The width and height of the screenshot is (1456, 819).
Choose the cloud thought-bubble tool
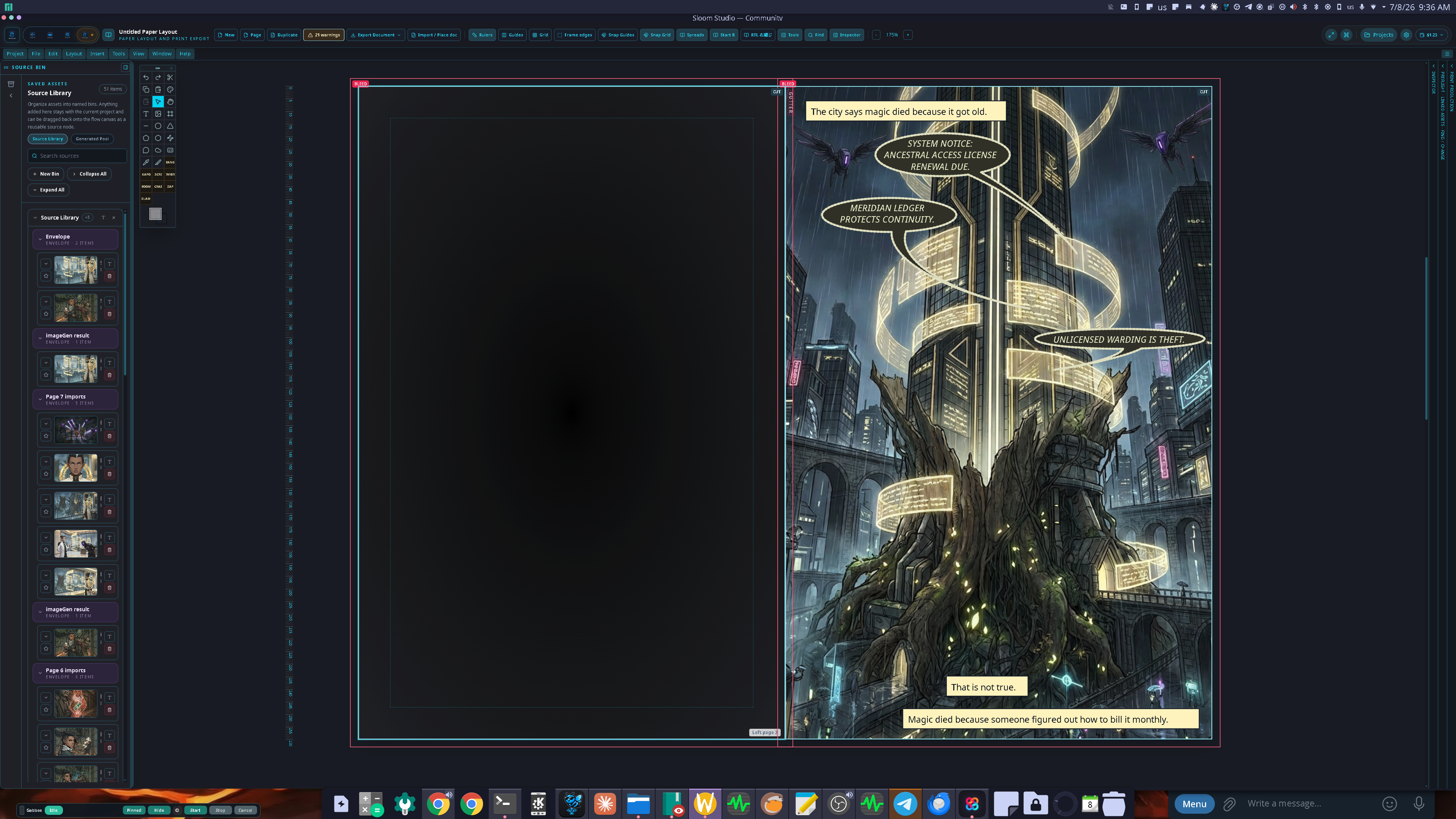(158, 151)
